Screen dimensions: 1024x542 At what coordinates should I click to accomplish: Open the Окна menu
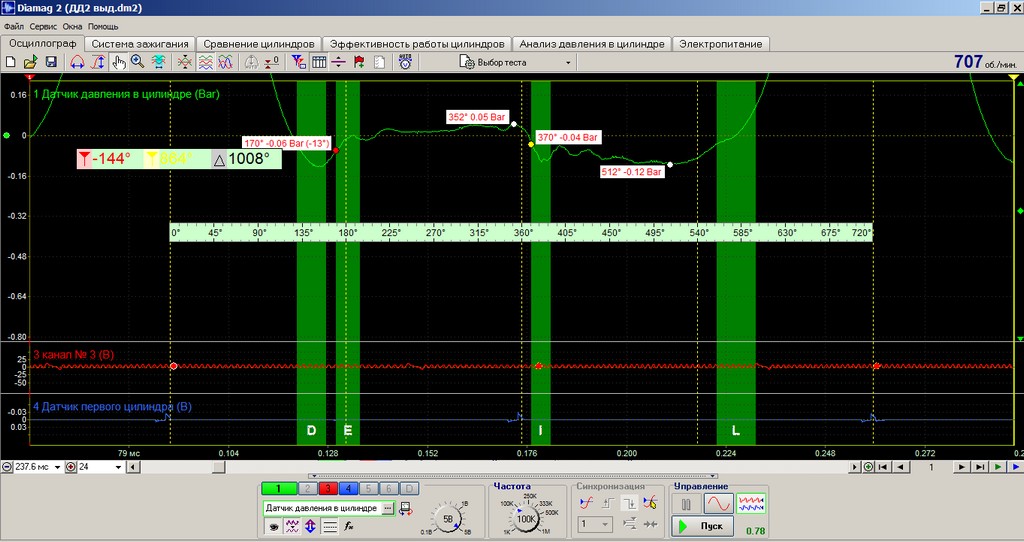click(x=72, y=27)
